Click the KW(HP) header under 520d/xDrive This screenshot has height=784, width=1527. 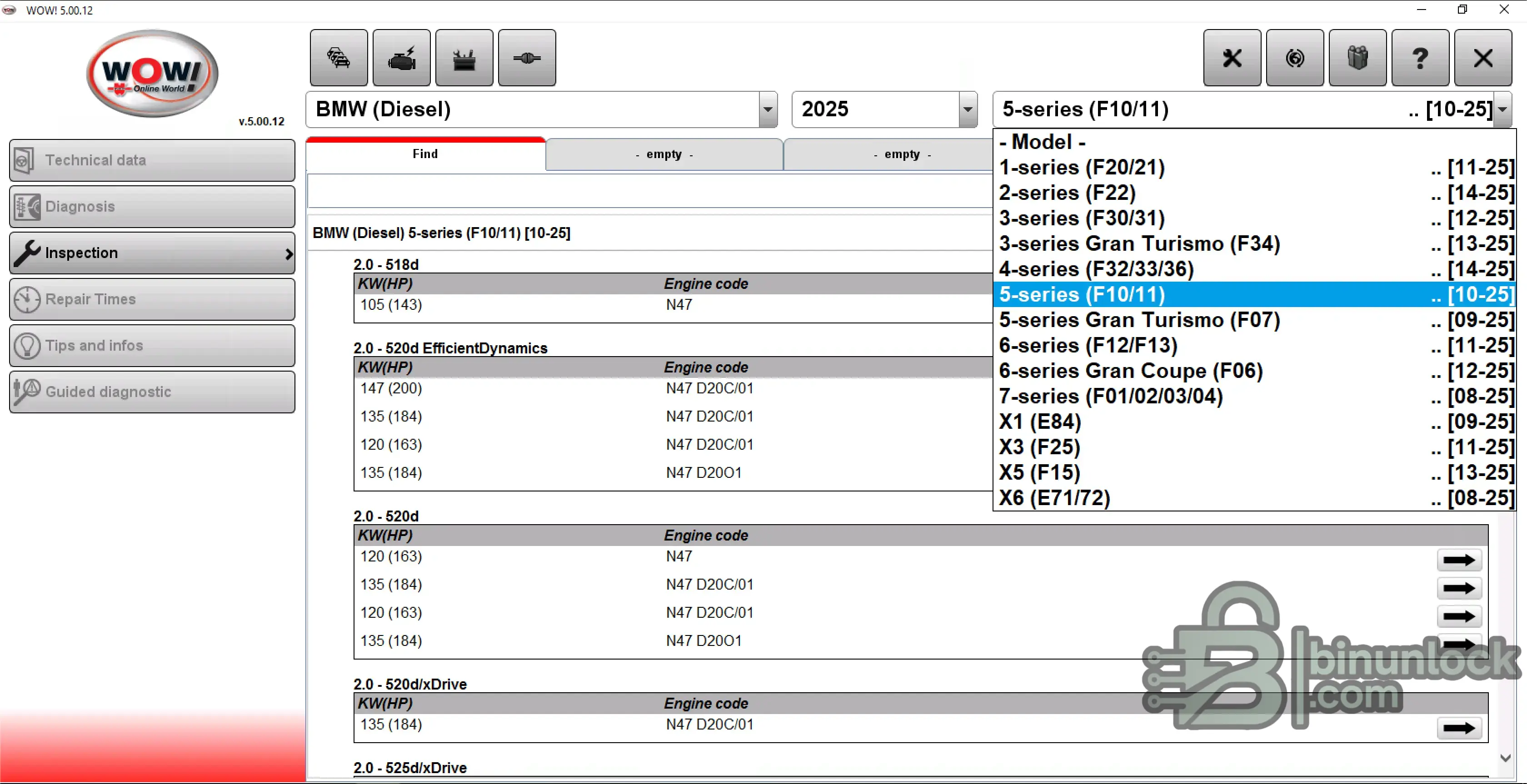[385, 704]
